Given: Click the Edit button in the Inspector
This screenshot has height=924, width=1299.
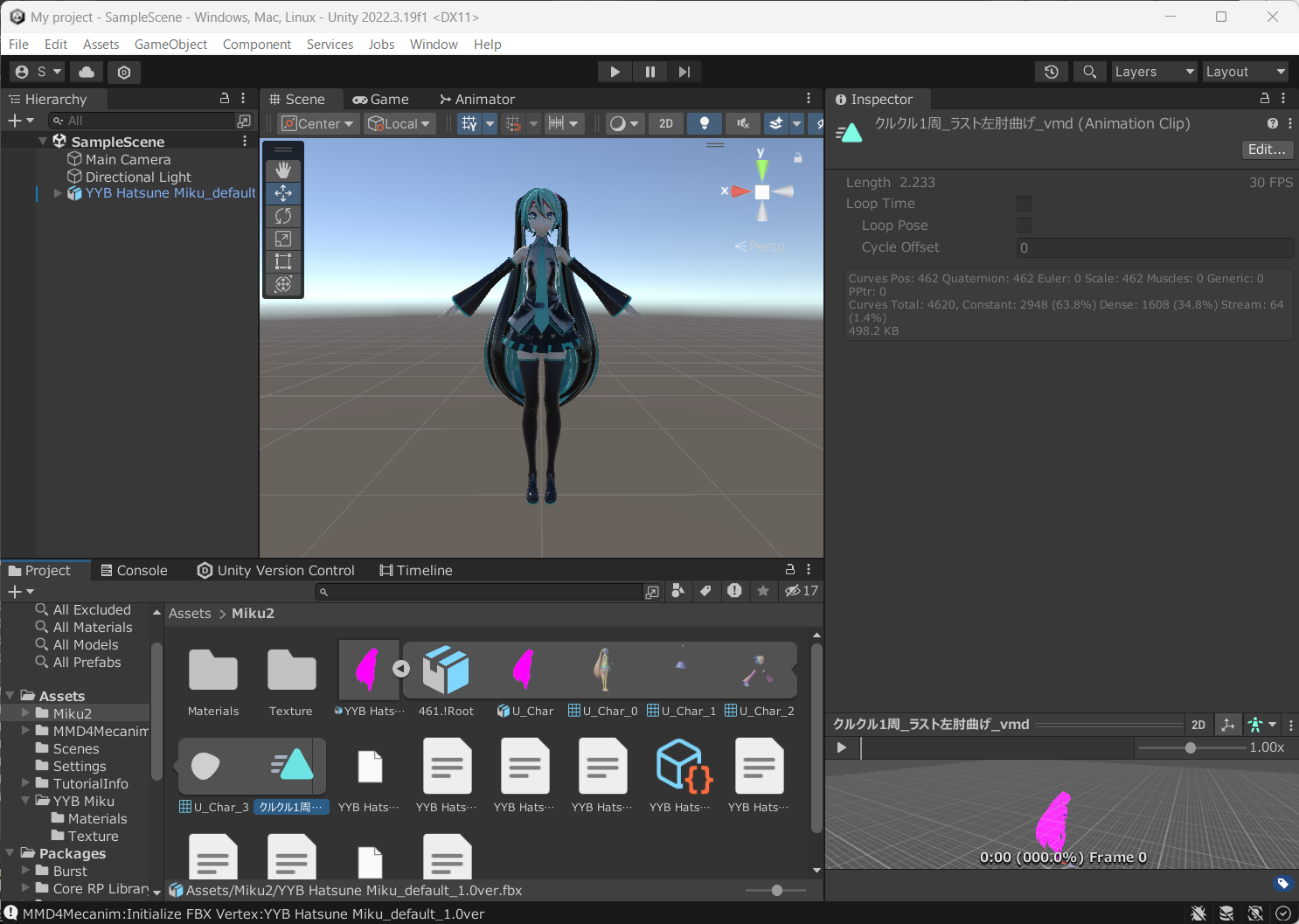Looking at the screenshot, I should pos(1267,149).
